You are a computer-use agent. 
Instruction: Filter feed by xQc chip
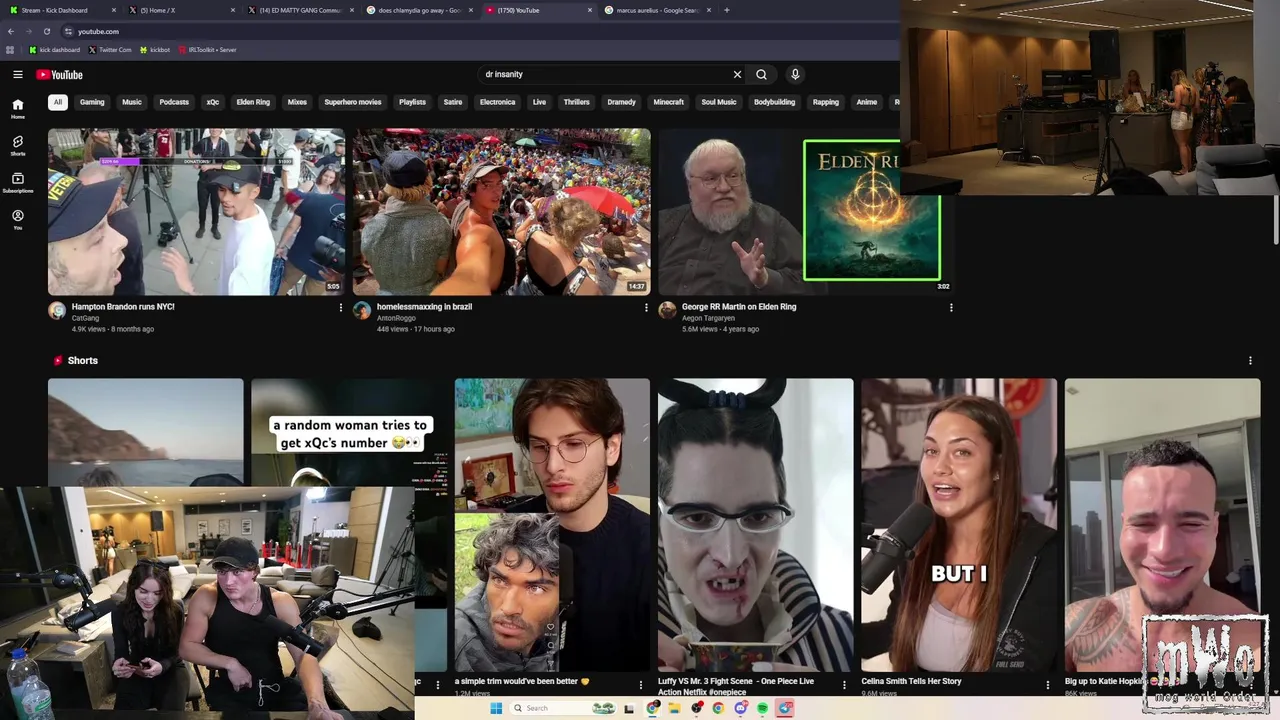click(x=213, y=102)
